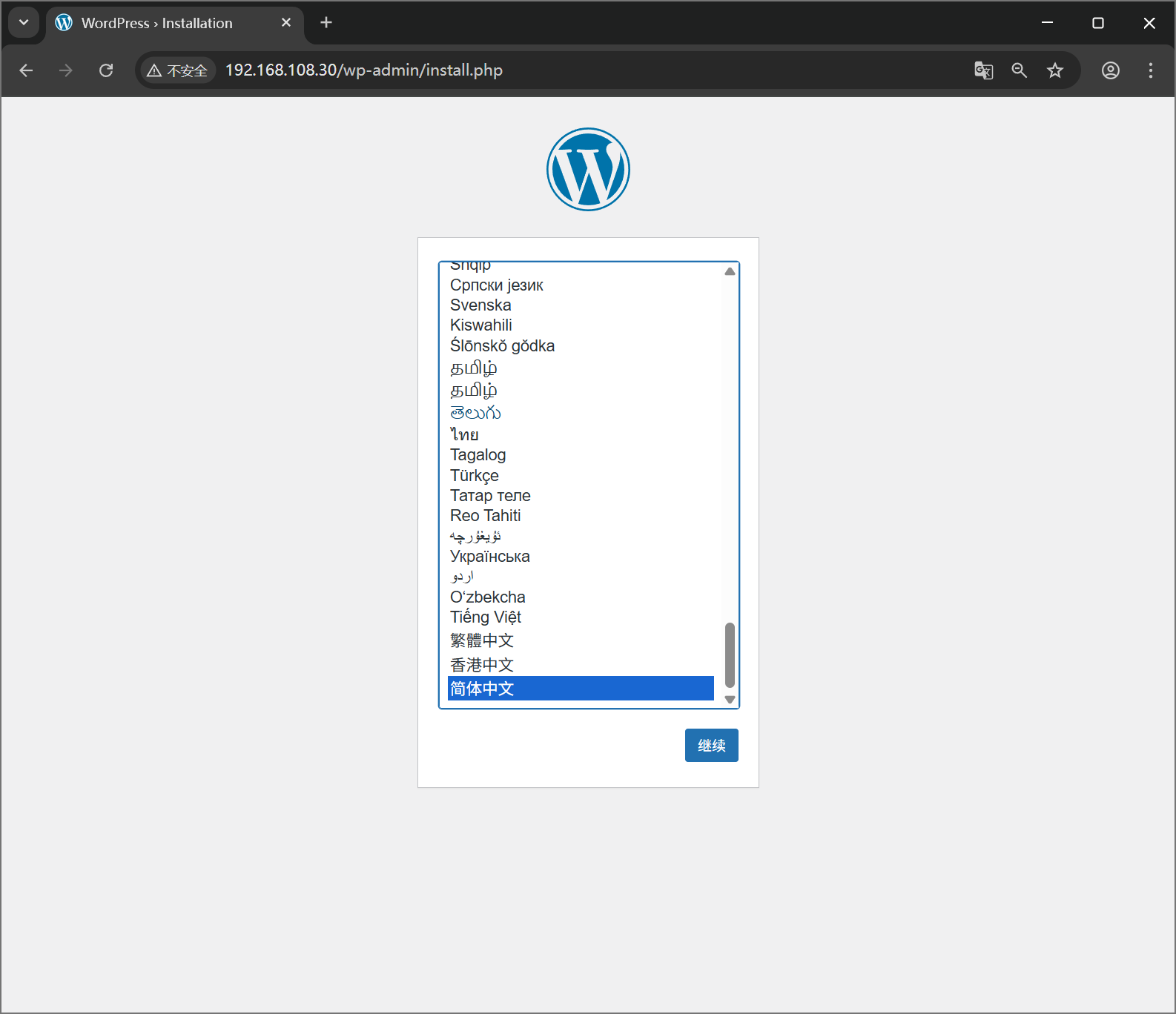Close the WordPress Installation tab
1176x1014 pixels.
point(286,23)
